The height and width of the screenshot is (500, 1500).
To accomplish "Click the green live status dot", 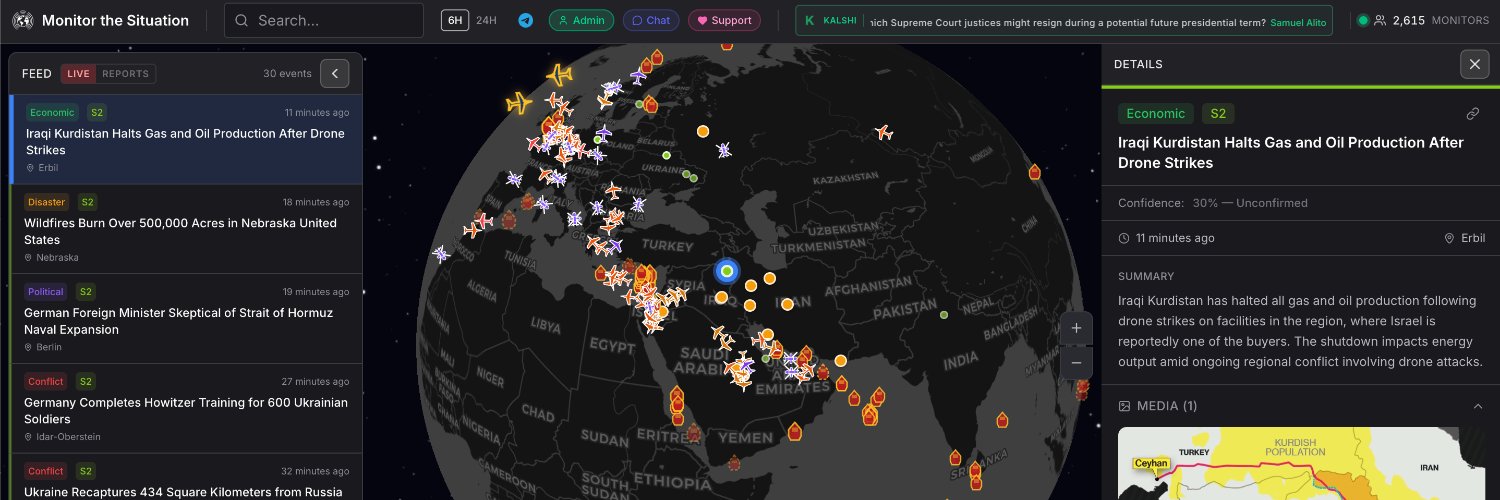I will pos(1362,20).
